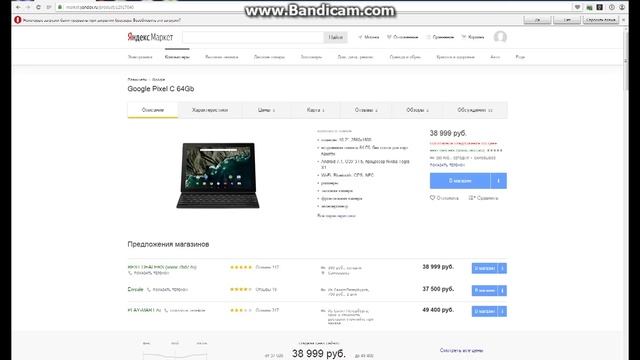The width and height of the screenshot is (640, 360).
Task: Click first reply button in browser notification bar
Action: tap(537, 20)
